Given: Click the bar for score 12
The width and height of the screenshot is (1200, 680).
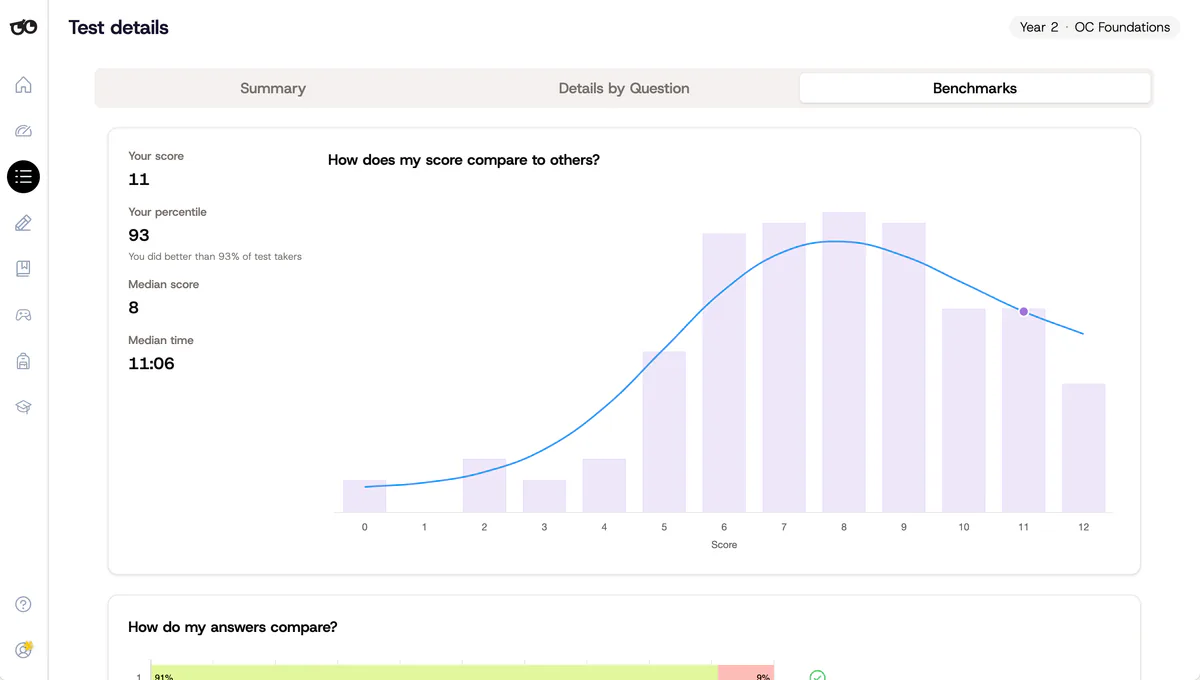Looking at the screenshot, I should point(1084,448).
